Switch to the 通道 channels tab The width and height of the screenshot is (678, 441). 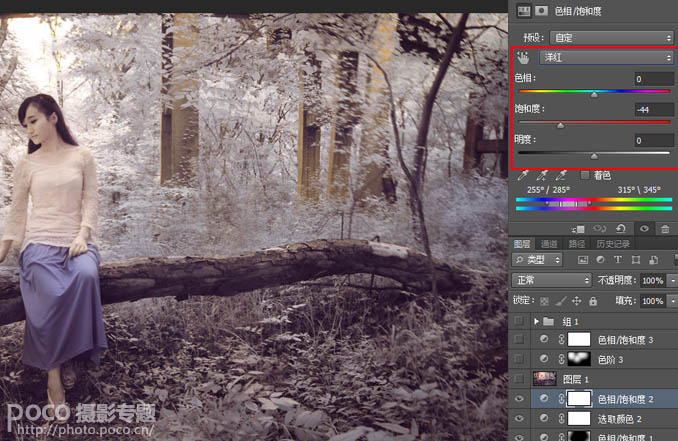(549, 243)
